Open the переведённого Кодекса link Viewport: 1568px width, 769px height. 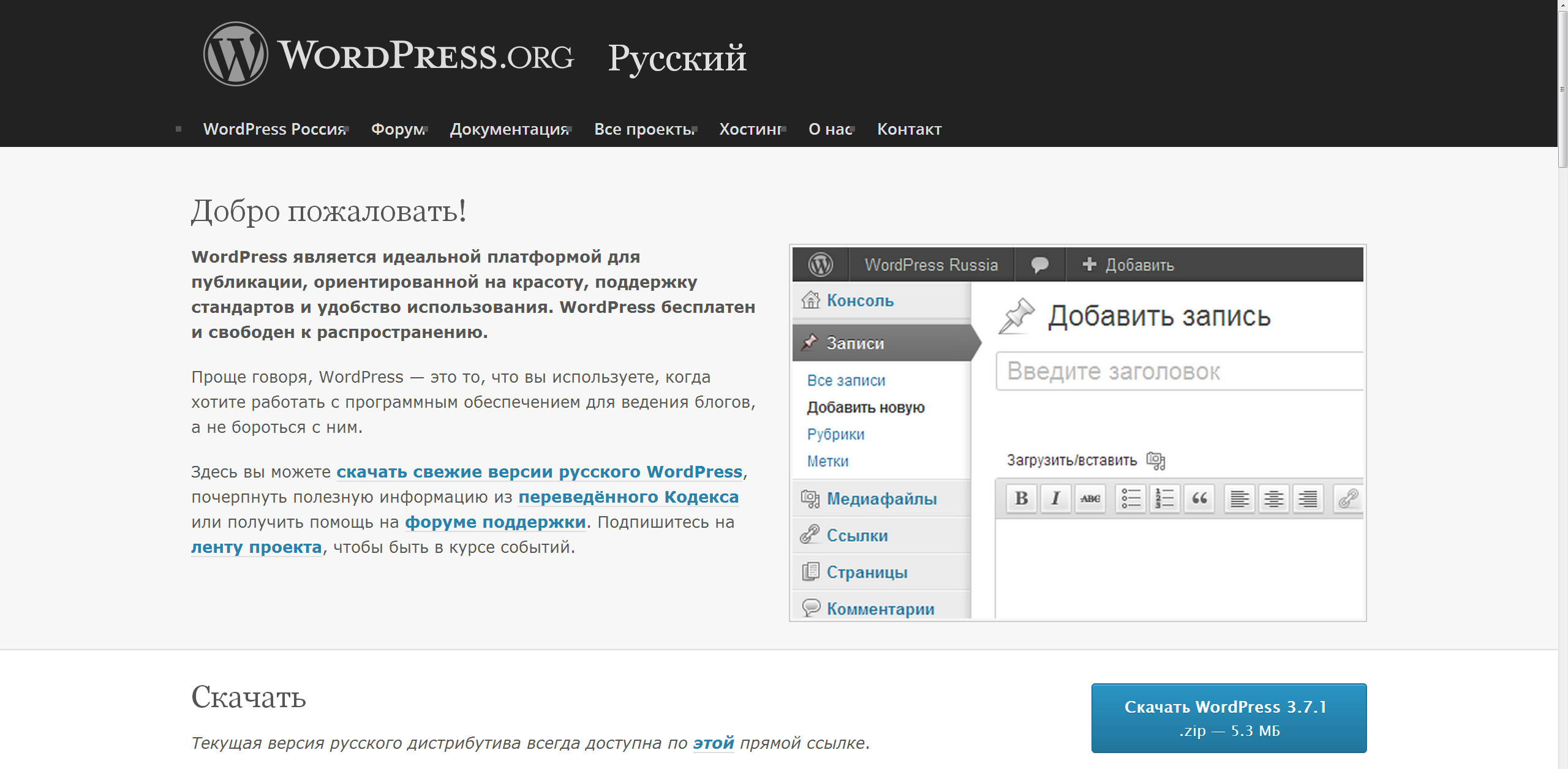click(x=628, y=497)
